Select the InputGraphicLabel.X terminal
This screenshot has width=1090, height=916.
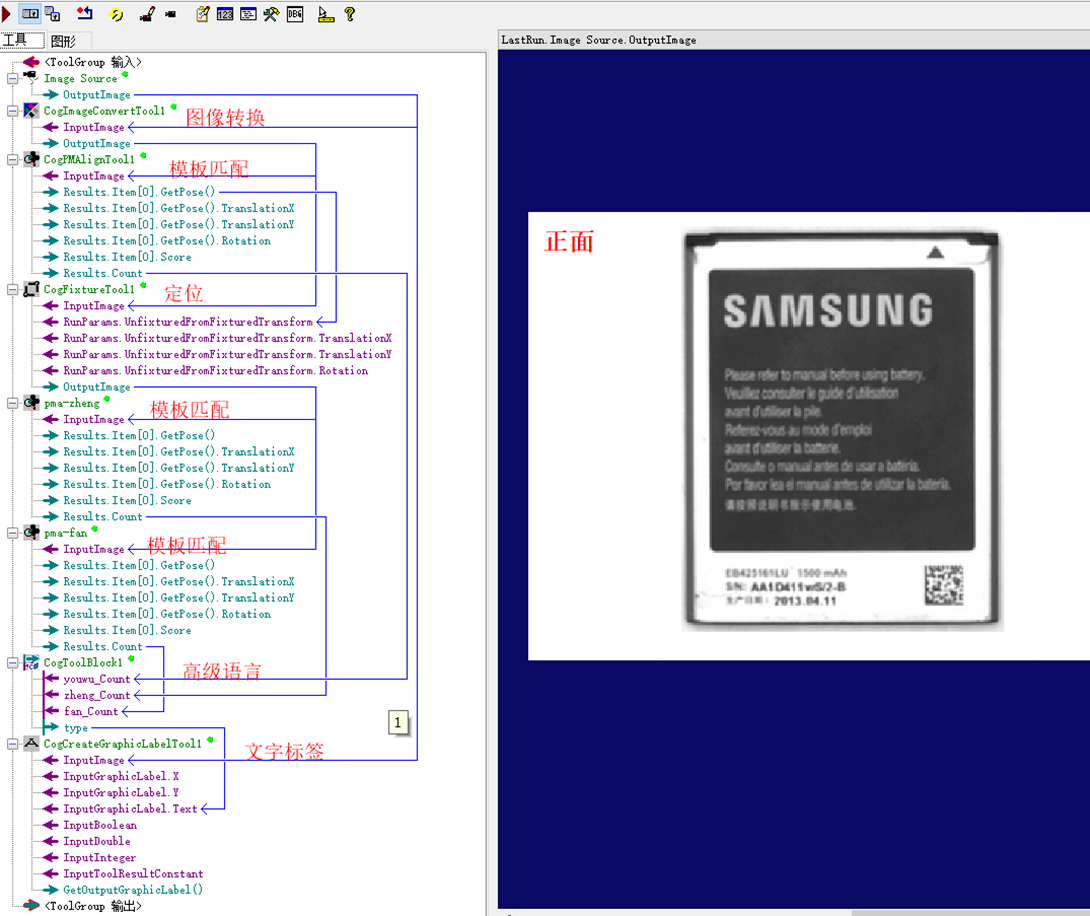pos(121,776)
